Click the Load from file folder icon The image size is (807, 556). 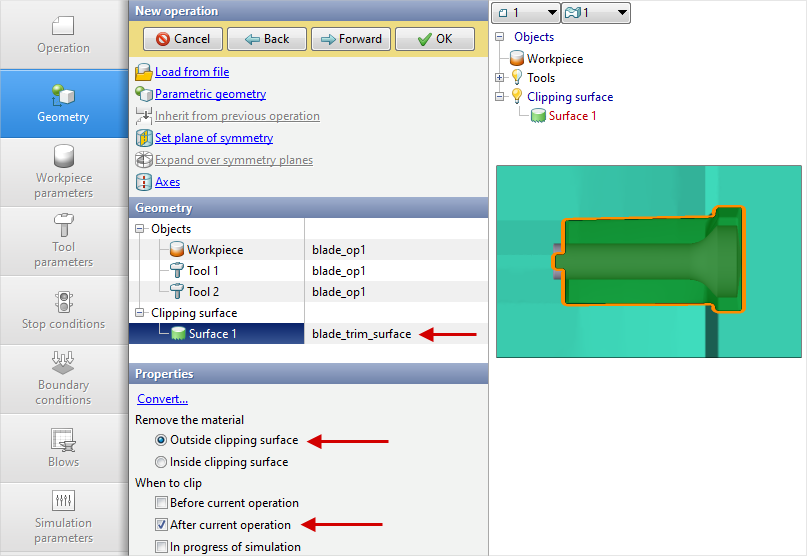tap(143, 72)
